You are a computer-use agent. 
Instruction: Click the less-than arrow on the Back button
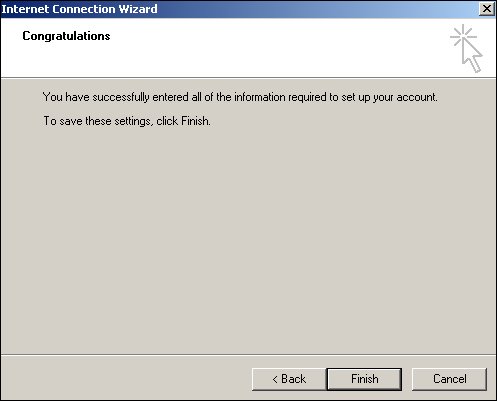tap(275, 379)
